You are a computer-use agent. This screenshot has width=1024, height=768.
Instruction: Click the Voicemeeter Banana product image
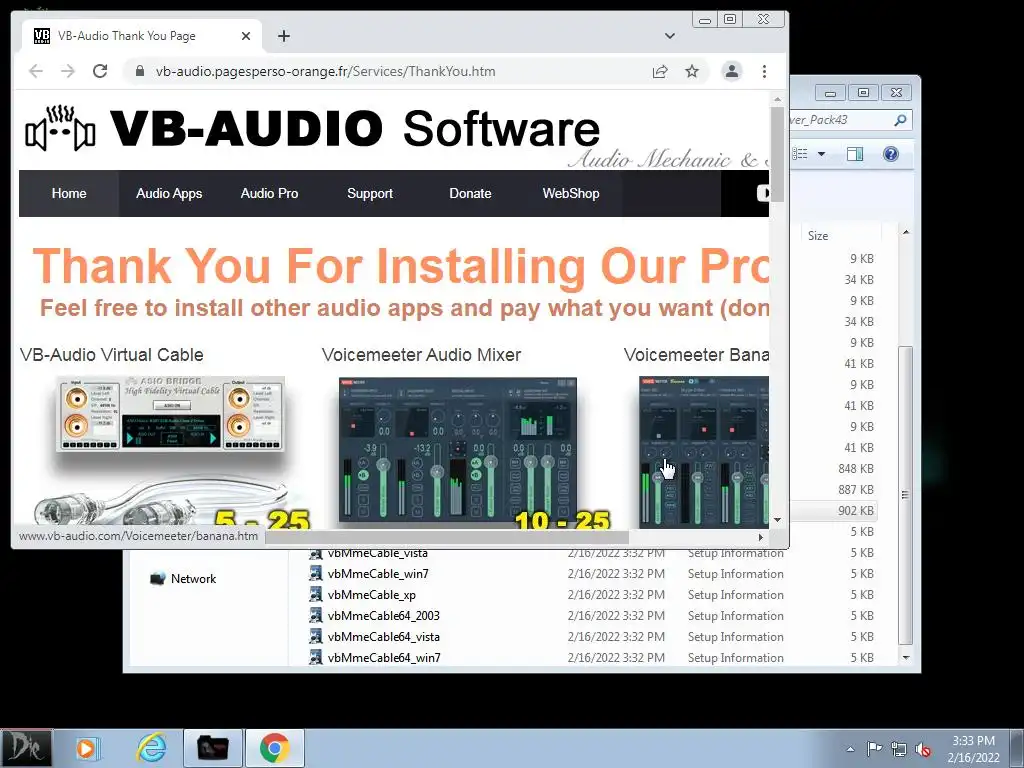pyautogui.click(x=704, y=452)
